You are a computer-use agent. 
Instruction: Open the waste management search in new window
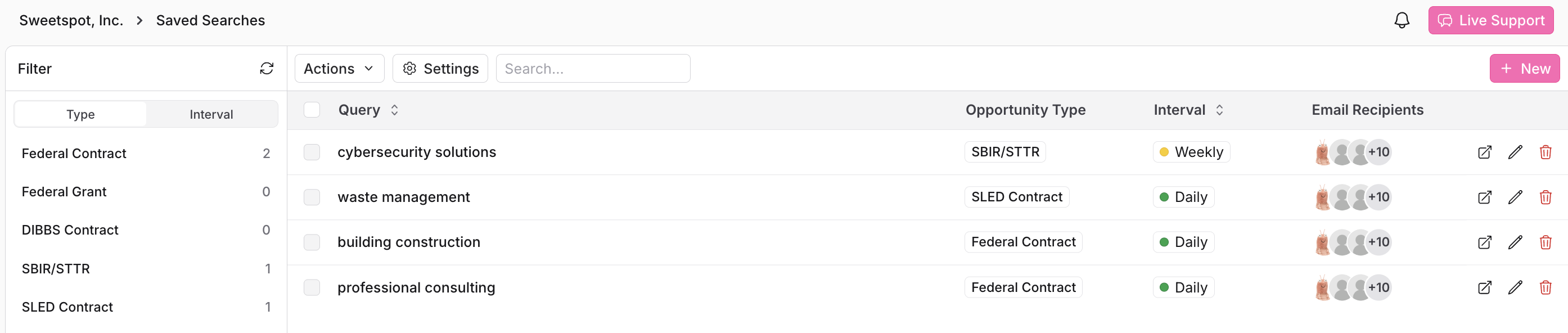click(1485, 197)
